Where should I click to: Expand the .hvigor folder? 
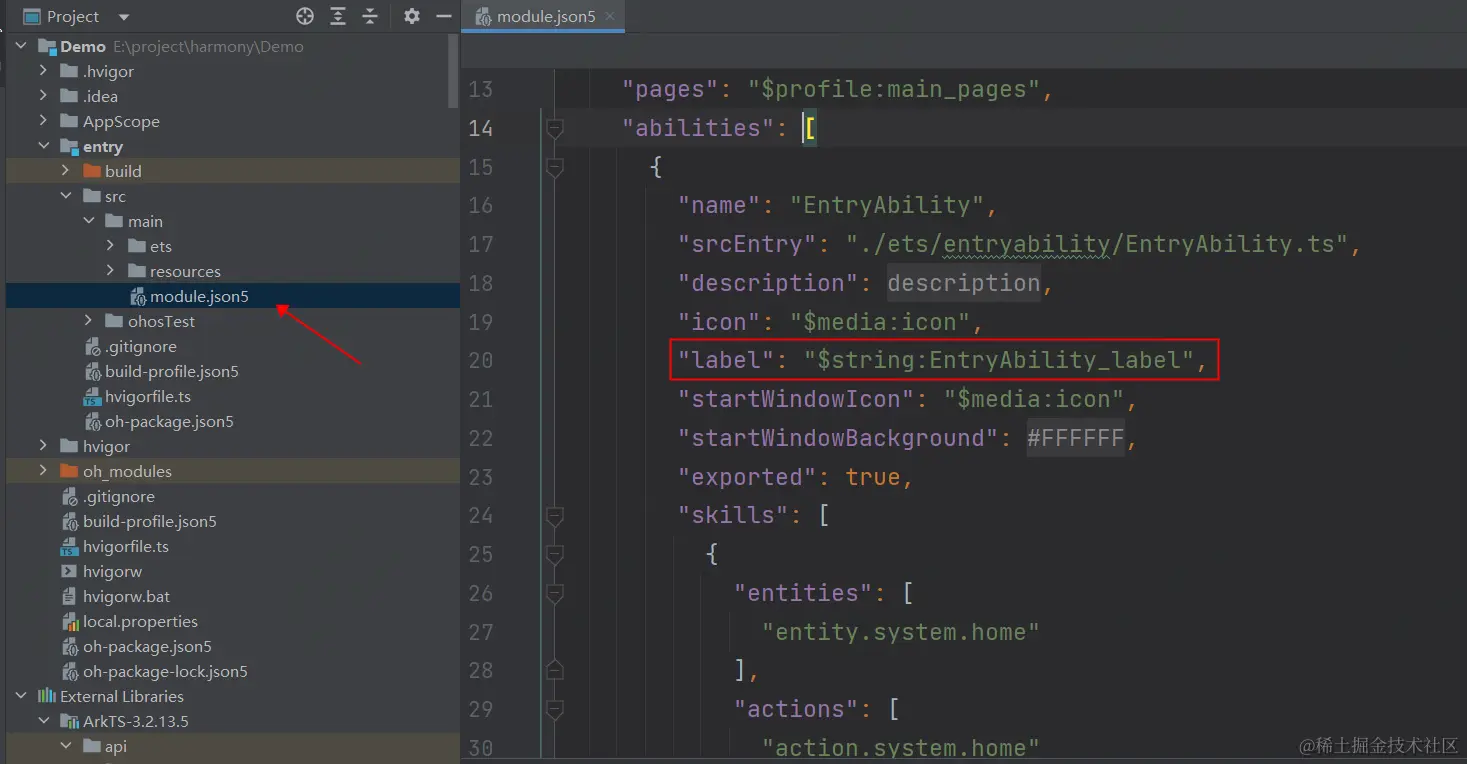43,71
